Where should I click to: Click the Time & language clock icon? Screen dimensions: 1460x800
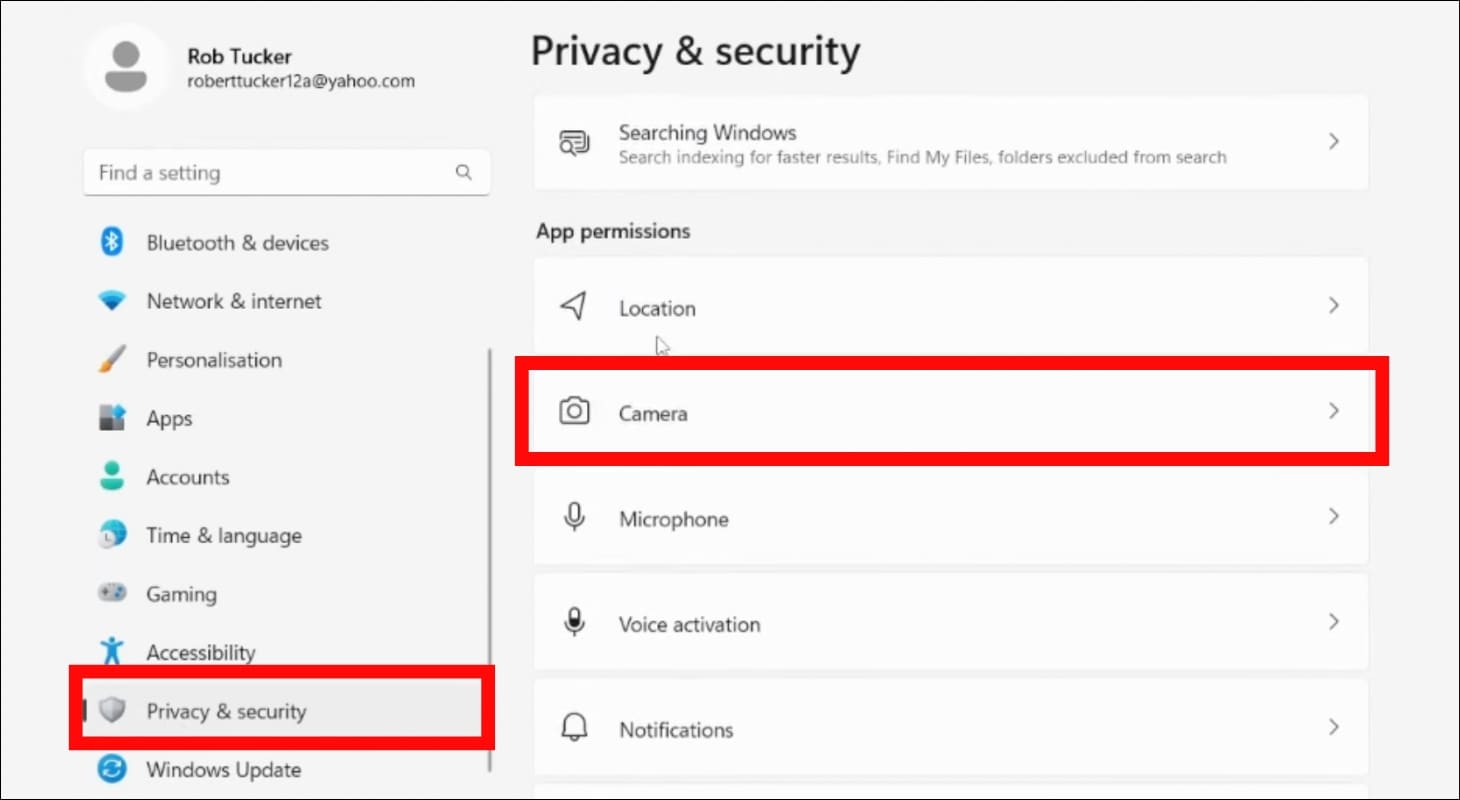click(112, 535)
